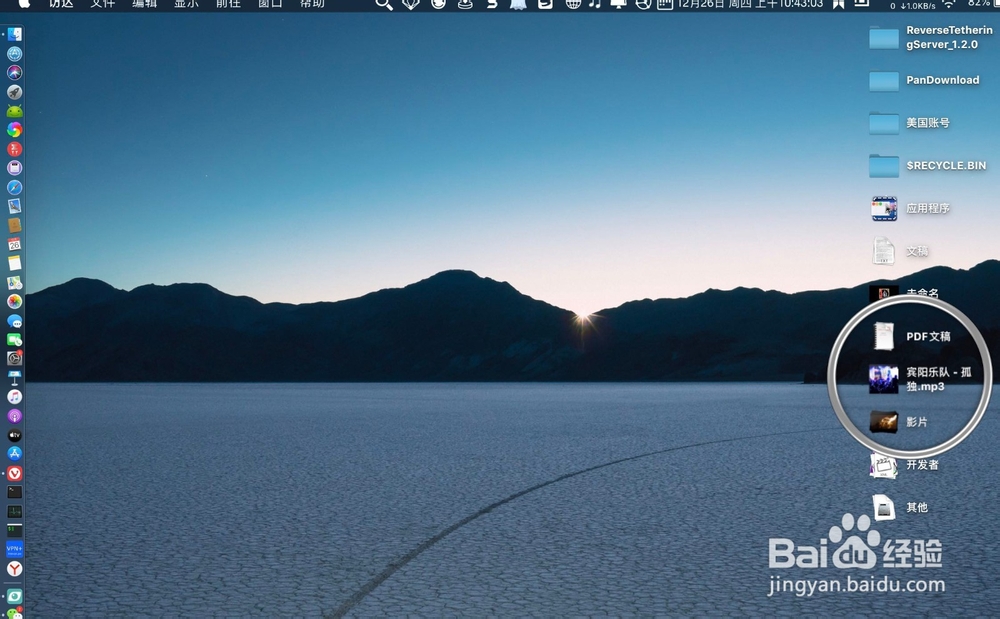This screenshot has height=619, width=1000.
Task: Open the 显示 menu in menu bar
Action: point(186,4)
